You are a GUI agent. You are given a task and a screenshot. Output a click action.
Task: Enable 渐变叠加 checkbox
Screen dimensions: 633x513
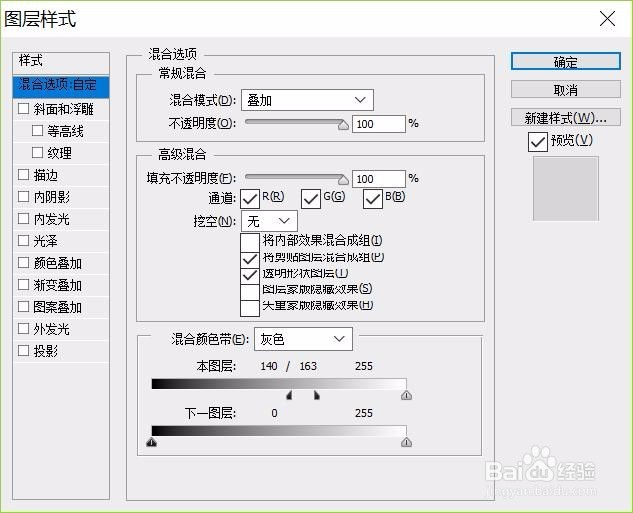[23, 284]
